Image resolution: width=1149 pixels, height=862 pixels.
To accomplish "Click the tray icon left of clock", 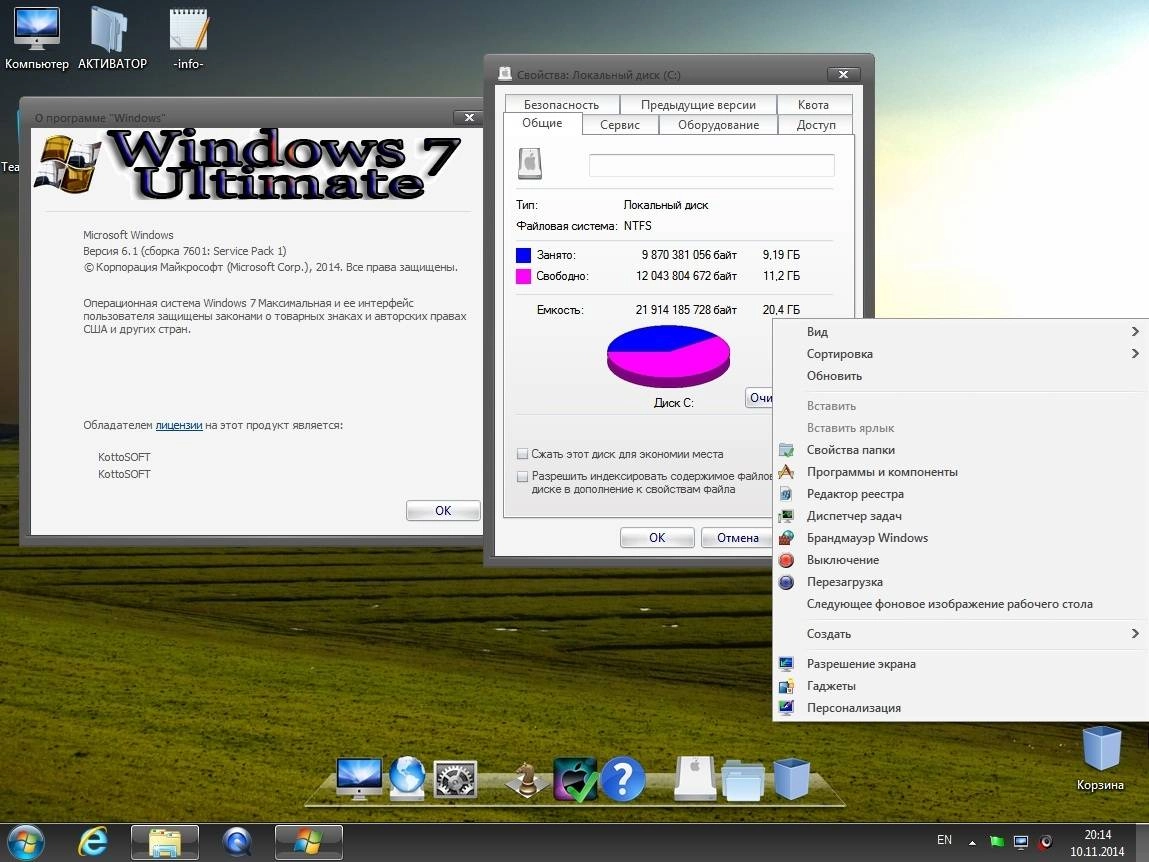I will (1046, 841).
